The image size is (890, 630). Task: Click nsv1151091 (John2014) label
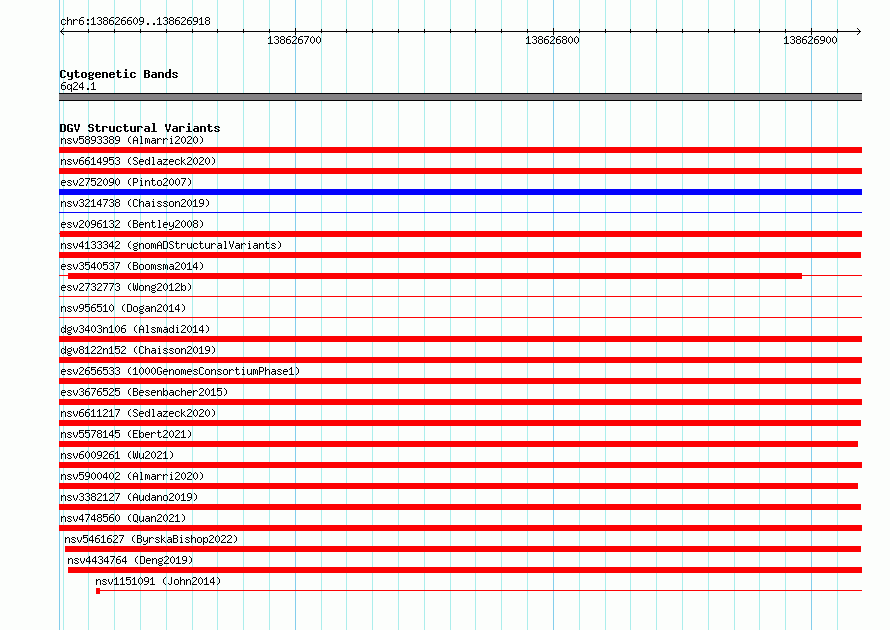pos(158,581)
